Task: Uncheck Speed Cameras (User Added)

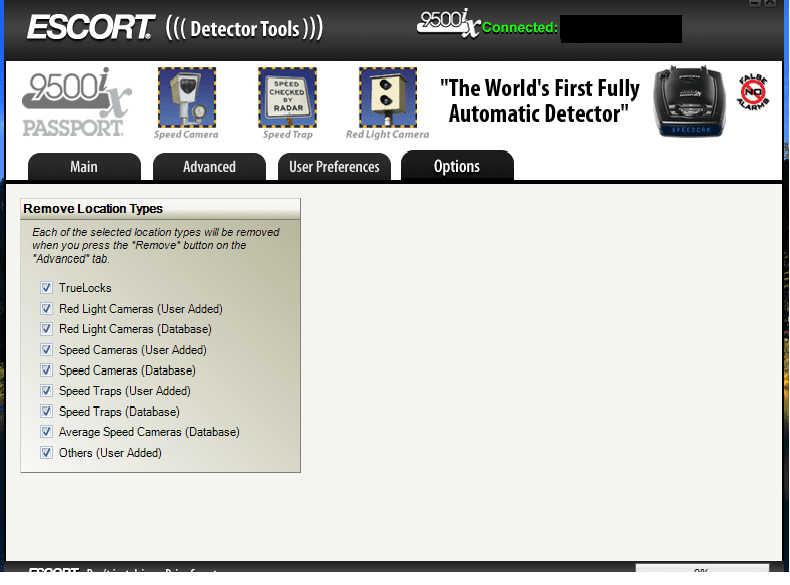Action: click(46, 350)
